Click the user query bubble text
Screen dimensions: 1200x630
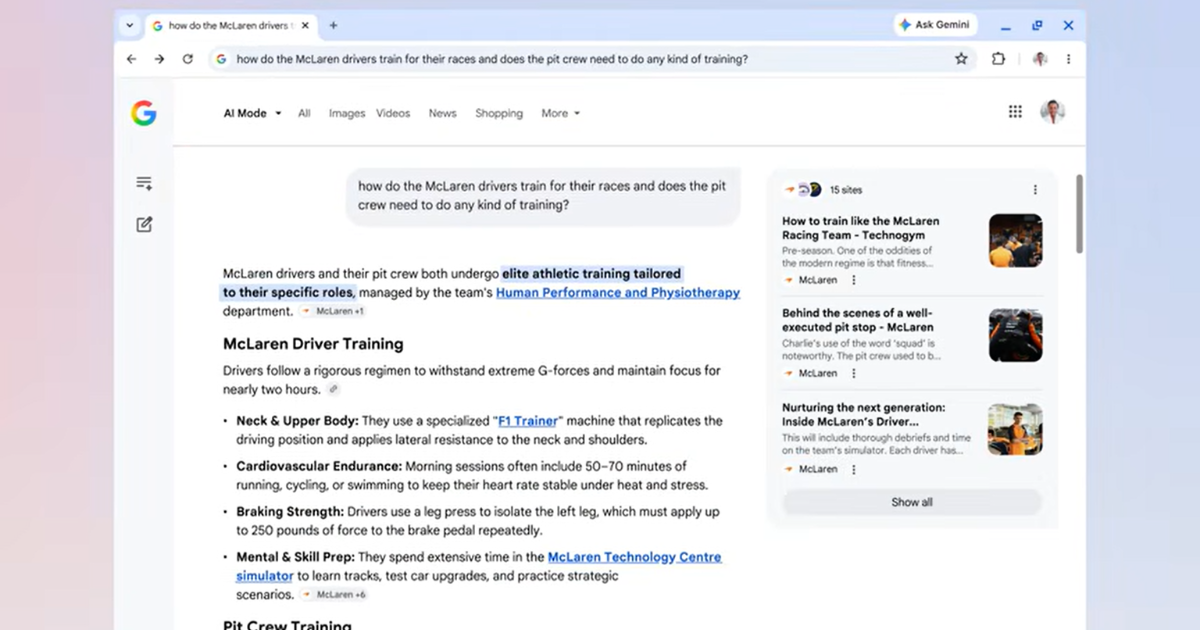pyautogui.click(x=543, y=196)
